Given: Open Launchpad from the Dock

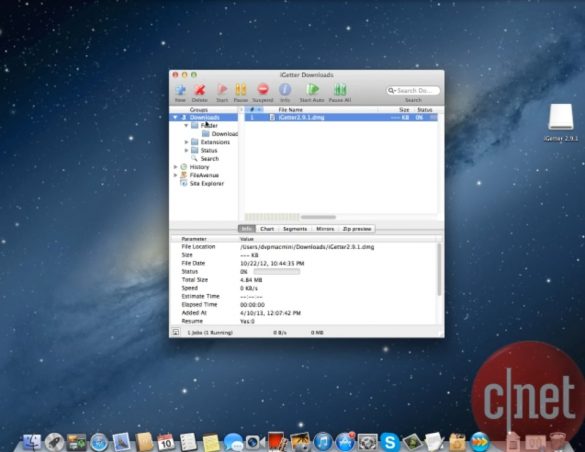Looking at the screenshot, I should pyautogui.click(x=54, y=442).
